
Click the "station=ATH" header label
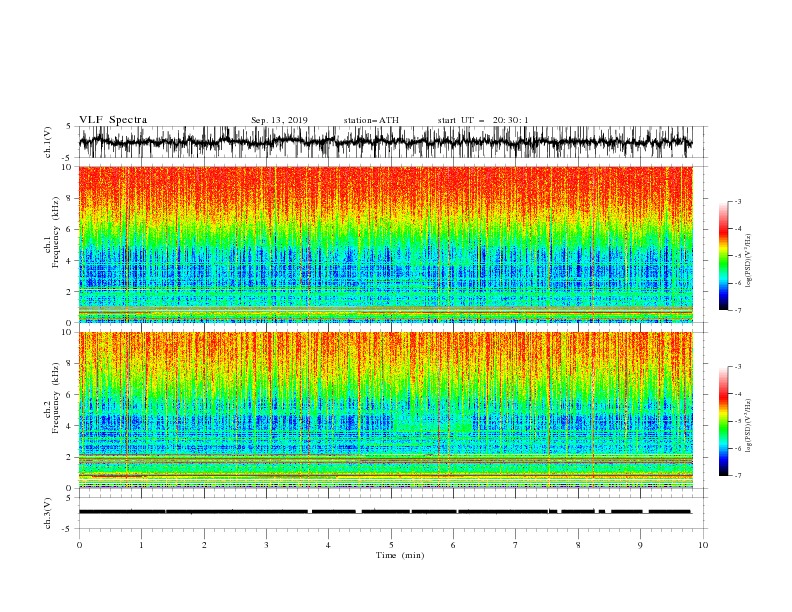coord(371,120)
